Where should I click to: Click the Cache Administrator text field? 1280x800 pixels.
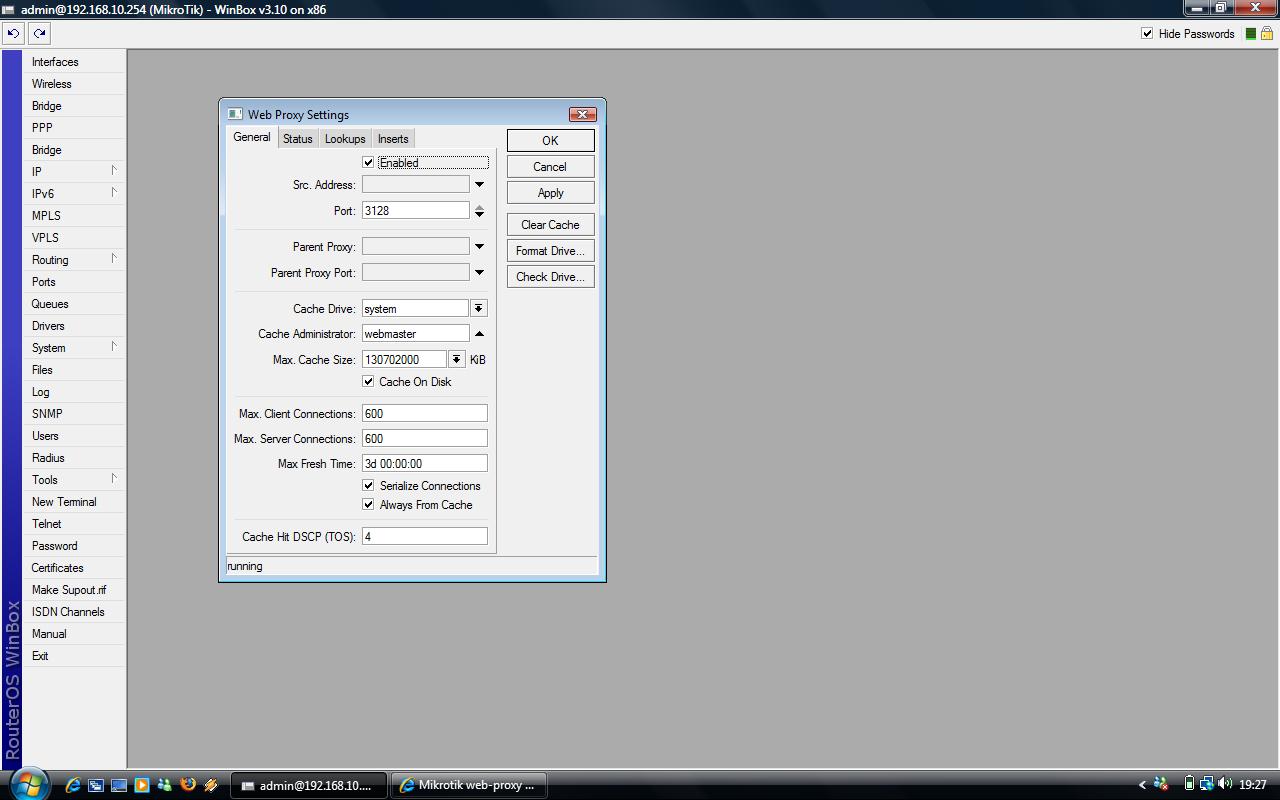[415, 334]
